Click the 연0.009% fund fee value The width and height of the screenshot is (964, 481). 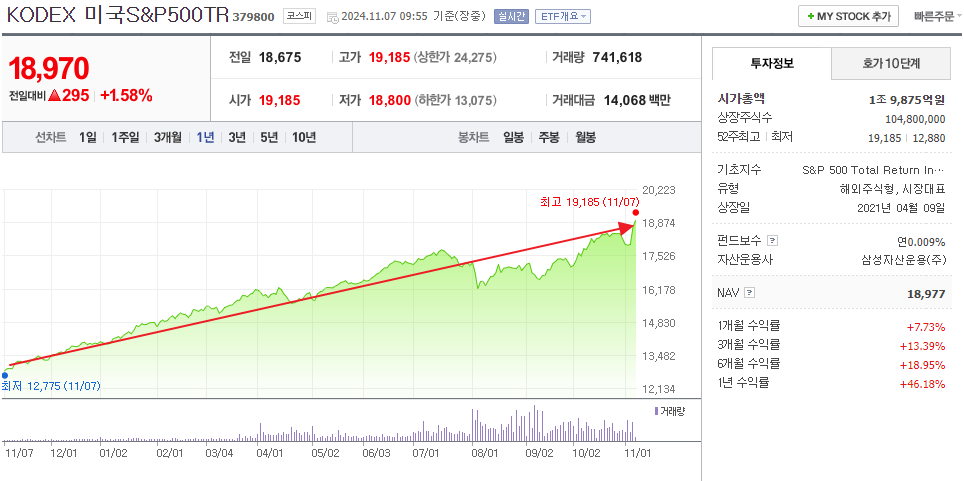[921, 241]
